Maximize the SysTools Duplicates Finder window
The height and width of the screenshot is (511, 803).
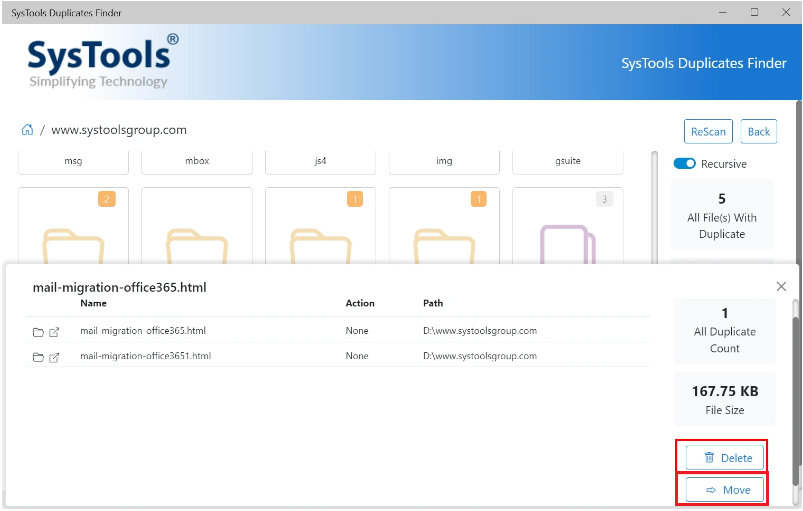point(754,12)
